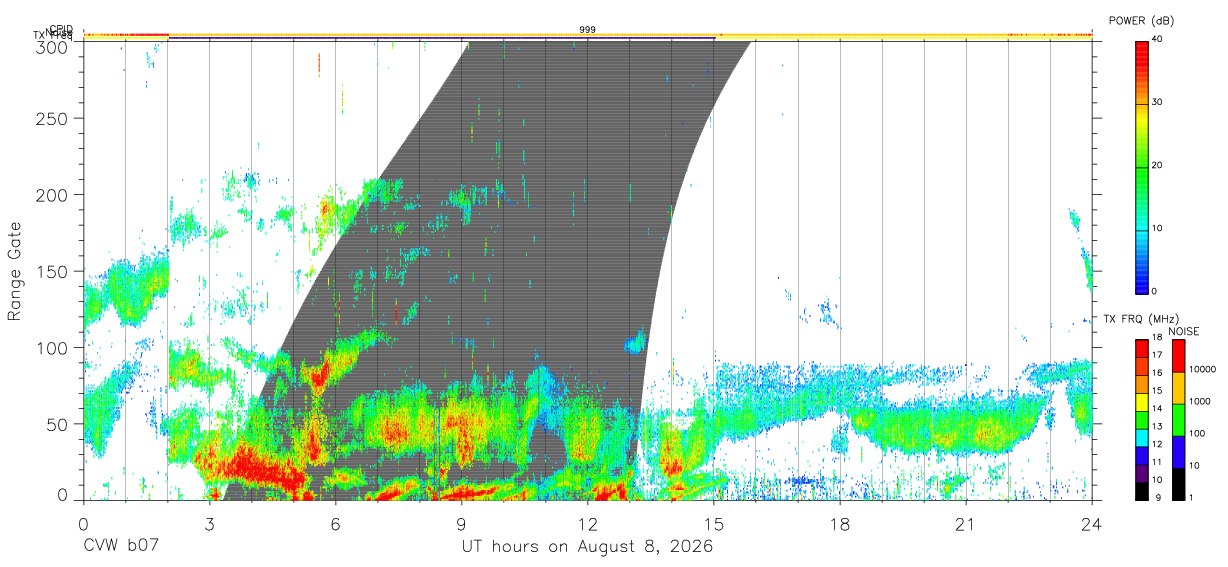Select the 20 tick on power colorbar
Image resolution: width=1228 pixels, height=567 pixels.
tap(1159, 165)
